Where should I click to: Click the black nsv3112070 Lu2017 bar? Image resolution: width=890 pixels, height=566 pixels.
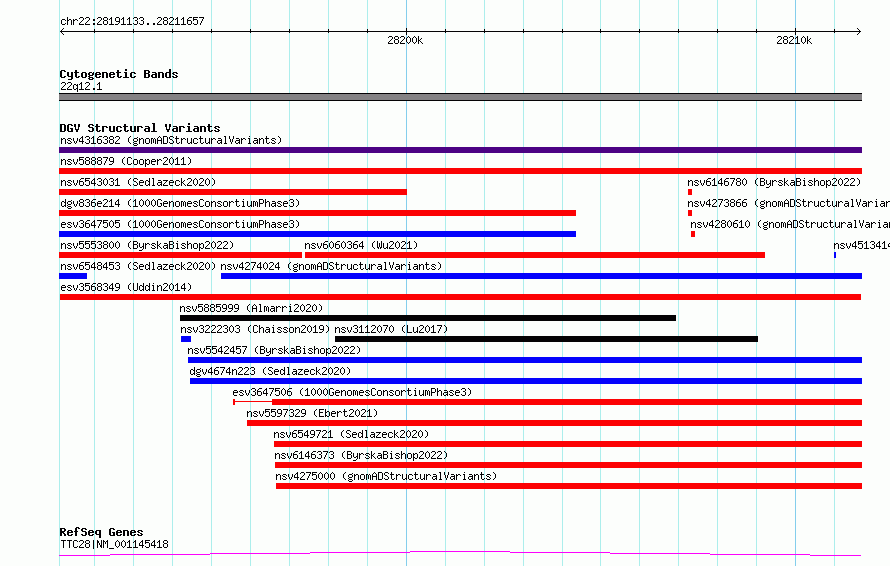click(x=546, y=339)
